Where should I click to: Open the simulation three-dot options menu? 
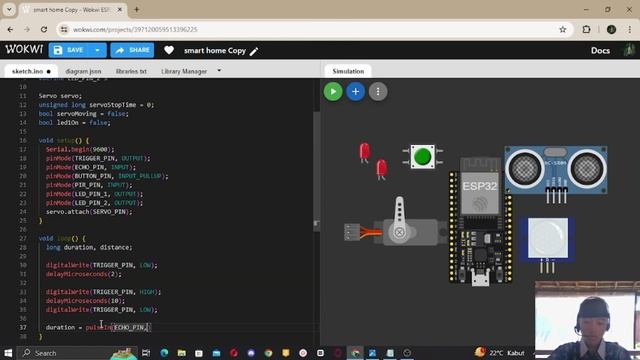(x=378, y=91)
